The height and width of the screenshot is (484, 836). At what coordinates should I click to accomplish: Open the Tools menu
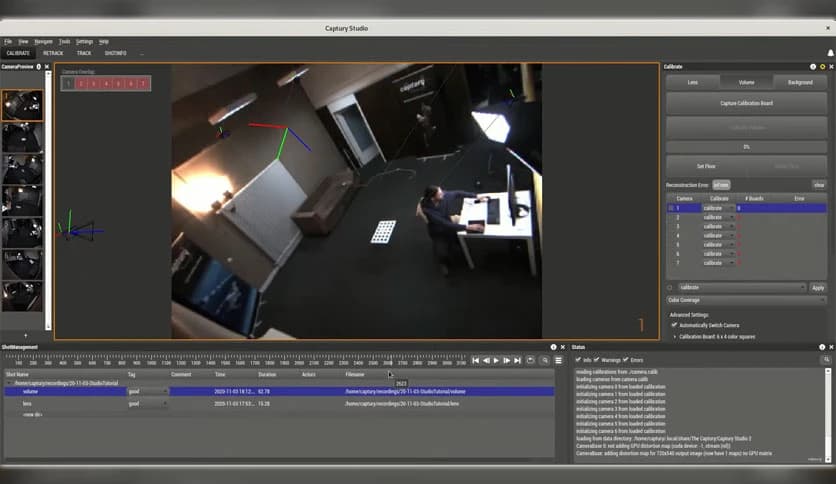click(x=65, y=42)
